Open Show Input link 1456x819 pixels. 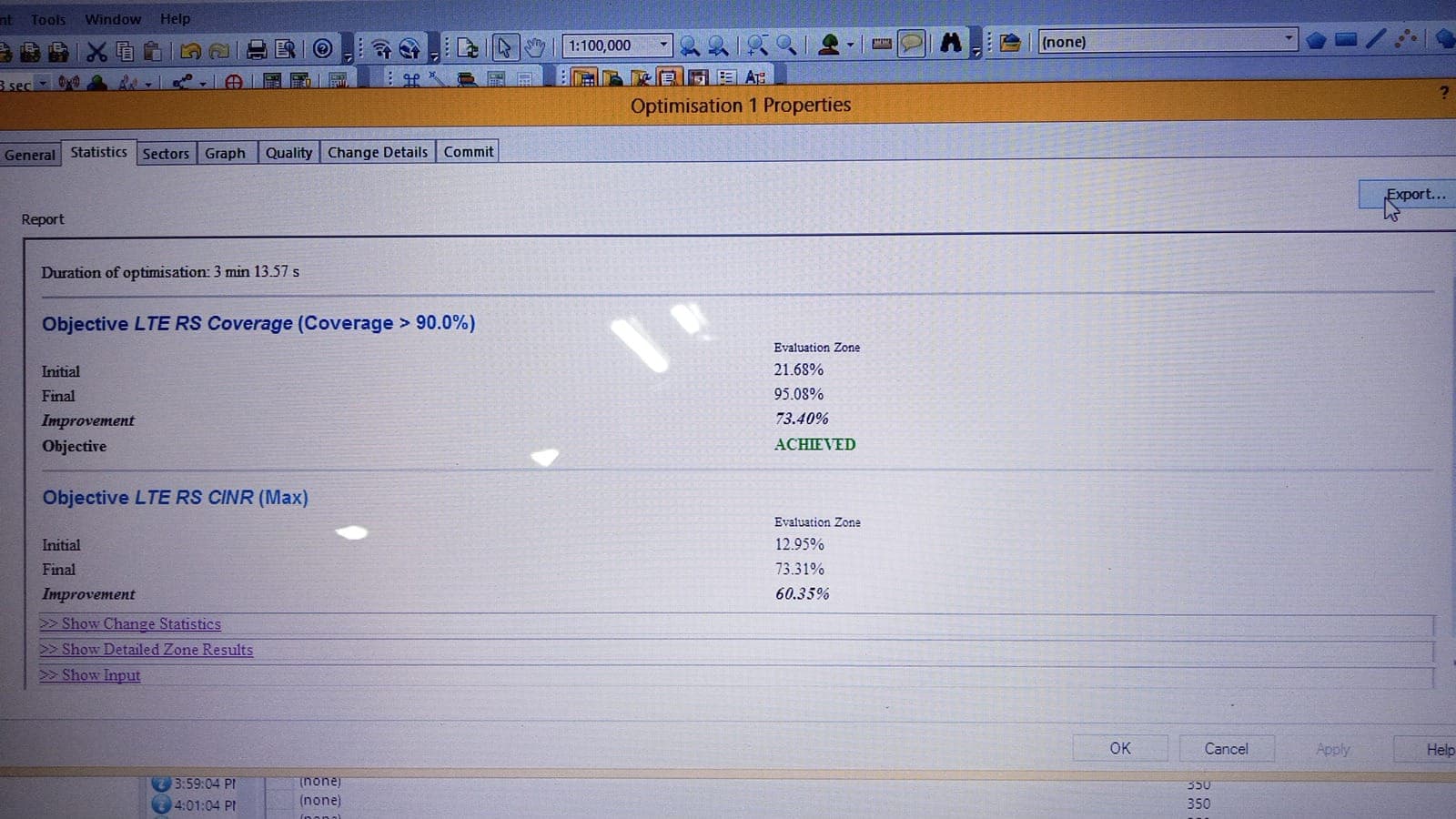coord(90,675)
